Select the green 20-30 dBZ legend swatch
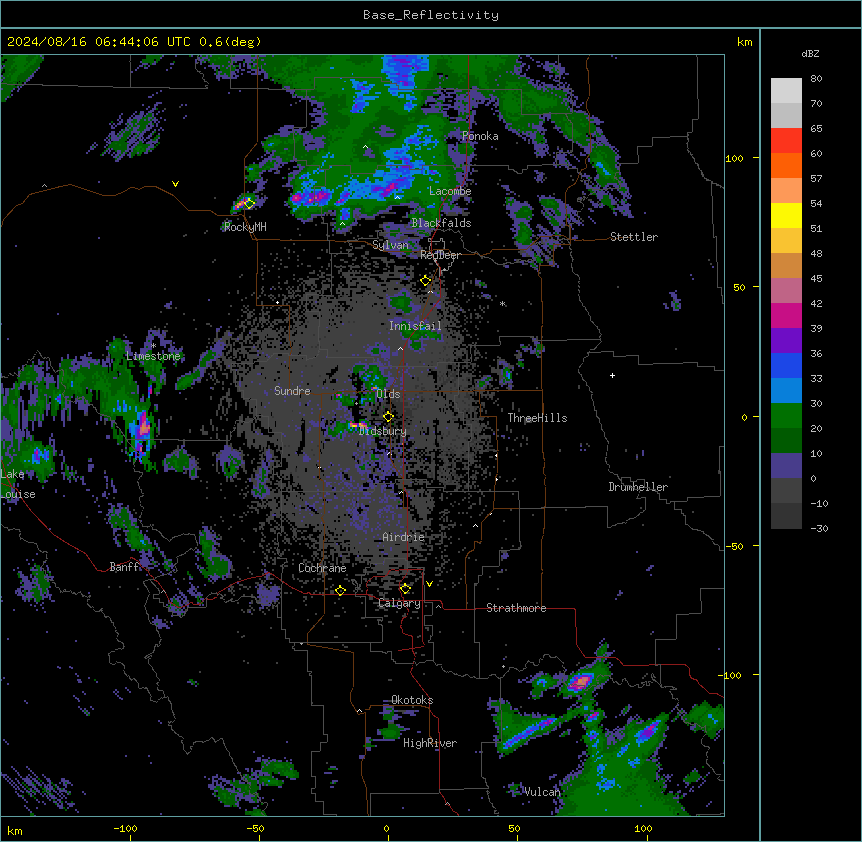Image resolution: width=862 pixels, height=842 pixels. tap(786, 416)
